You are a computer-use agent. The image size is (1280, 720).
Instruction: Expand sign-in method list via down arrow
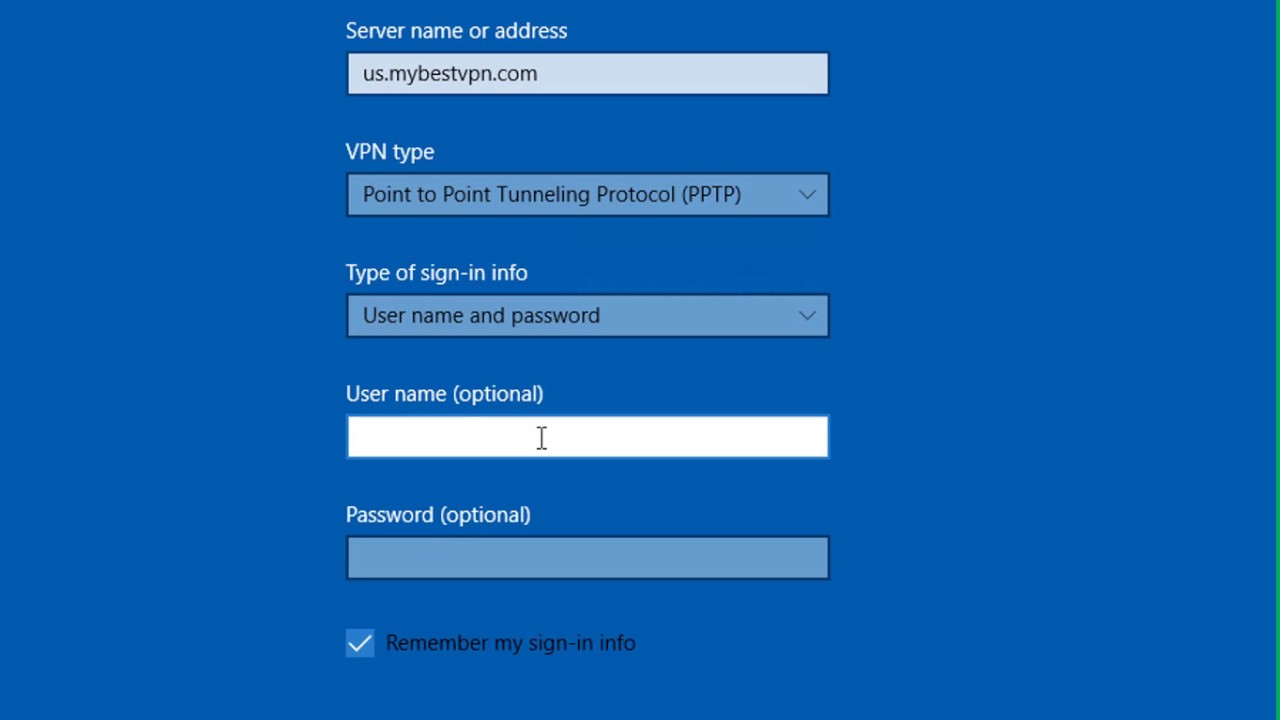click(x=806, y=316)
